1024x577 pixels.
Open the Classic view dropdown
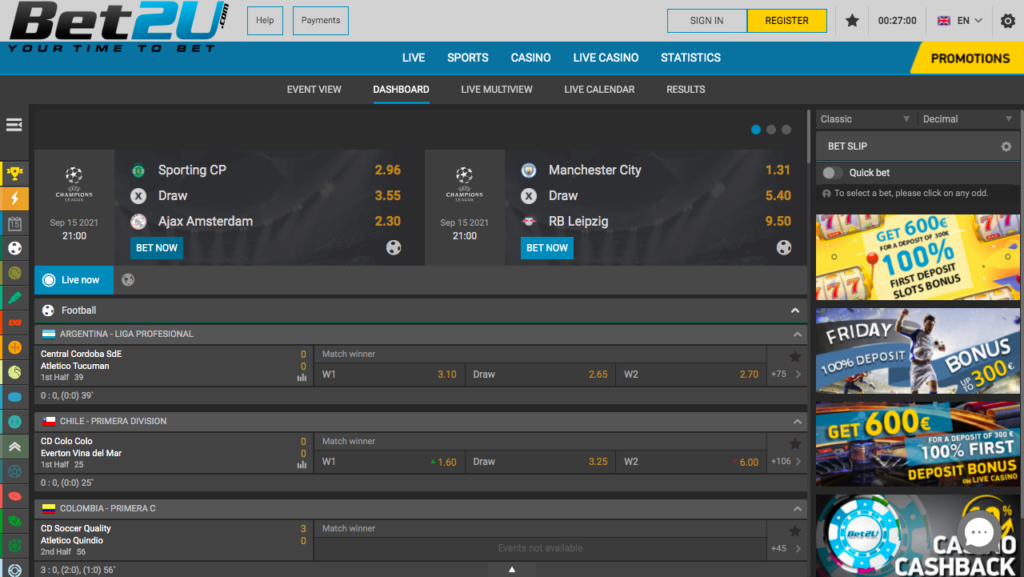coord(865,119)
